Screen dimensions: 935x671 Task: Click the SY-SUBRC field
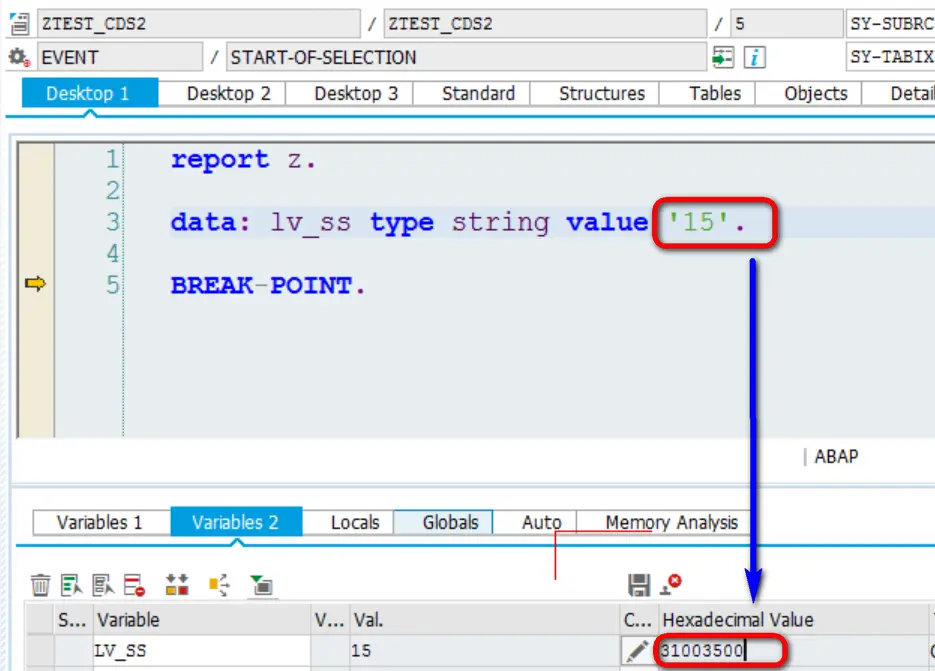[x=891, y=24]
